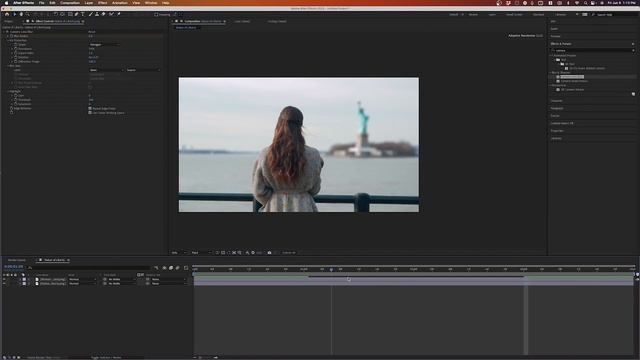Switch to the Project panel tab
The image size is (640, 360).
[9, 21]
